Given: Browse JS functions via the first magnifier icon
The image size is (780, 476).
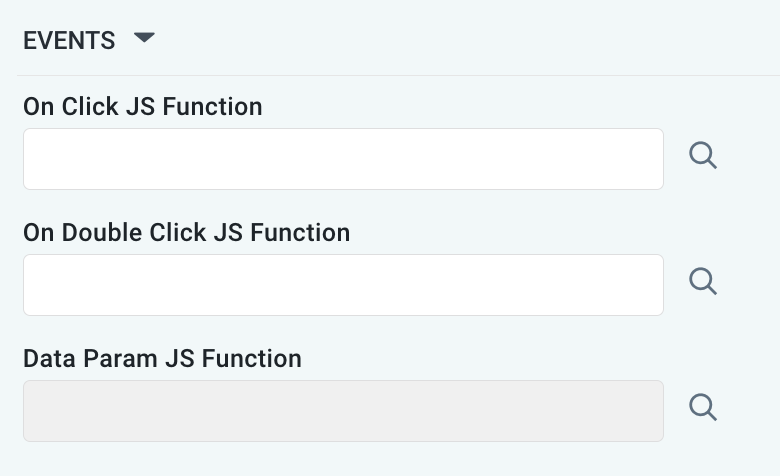Looking at the screenshot, I should click(703, 157).
